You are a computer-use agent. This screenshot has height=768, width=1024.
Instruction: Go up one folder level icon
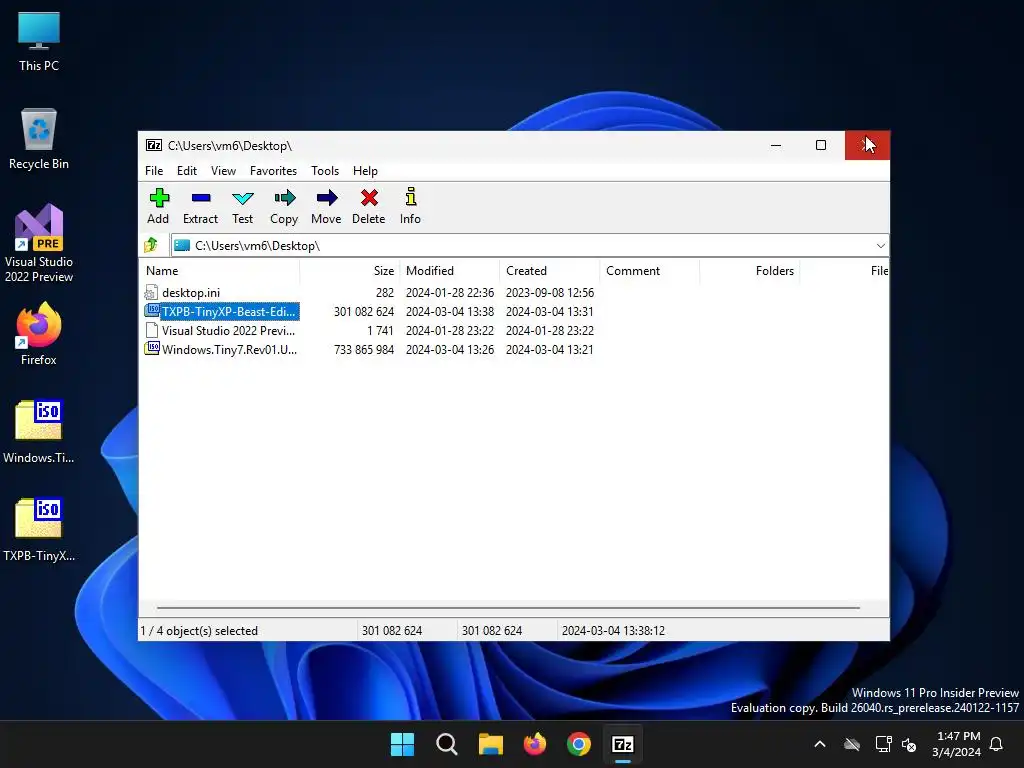[x=152, y=245]
